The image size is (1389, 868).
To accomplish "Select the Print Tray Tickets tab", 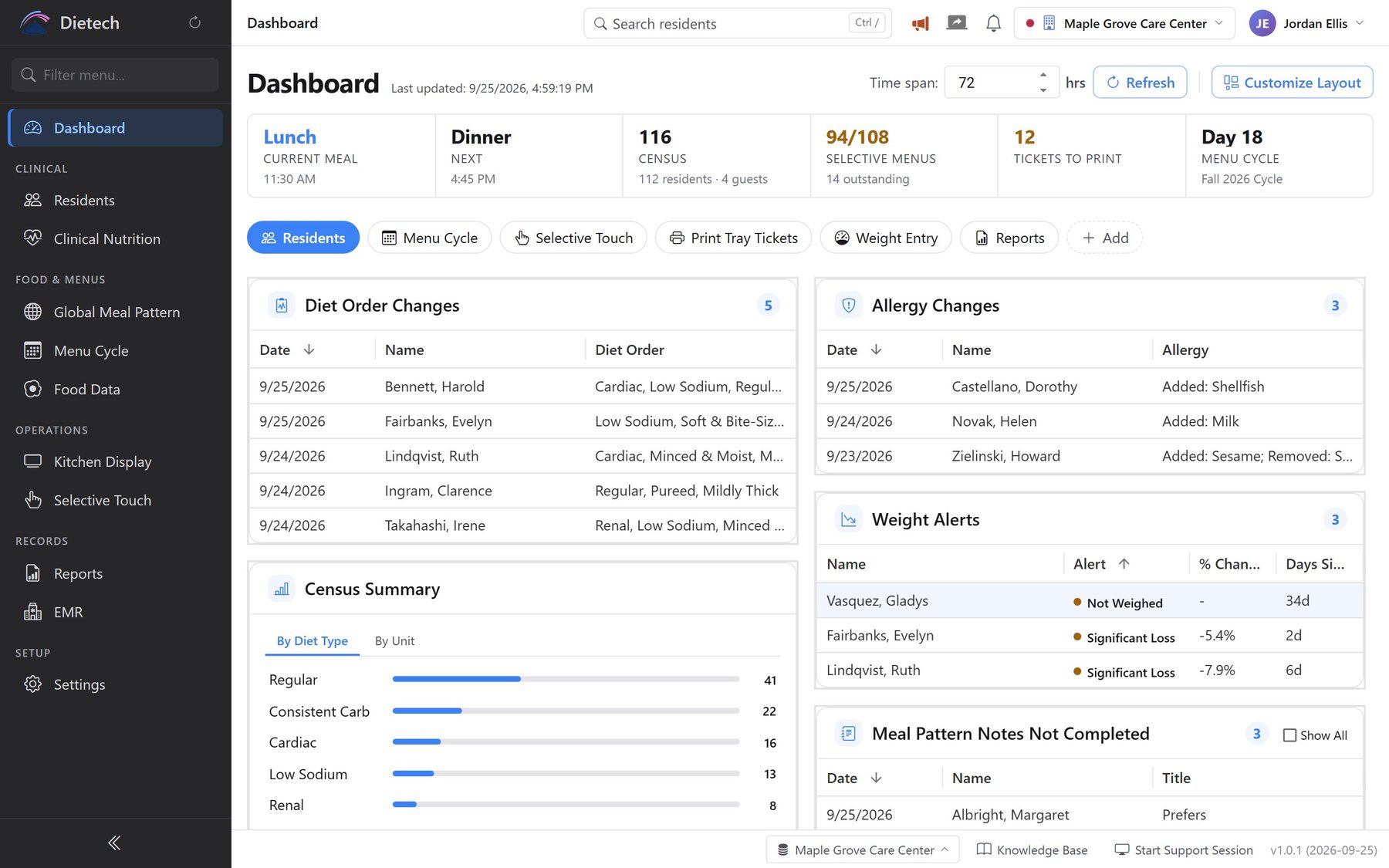I will click(733, 238).
